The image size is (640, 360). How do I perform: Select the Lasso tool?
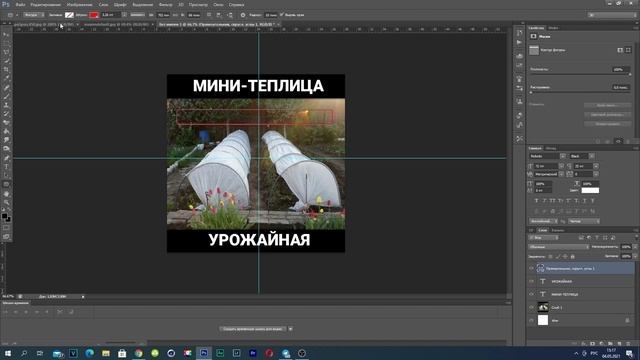pyautogui.click(x=6, y=52)
